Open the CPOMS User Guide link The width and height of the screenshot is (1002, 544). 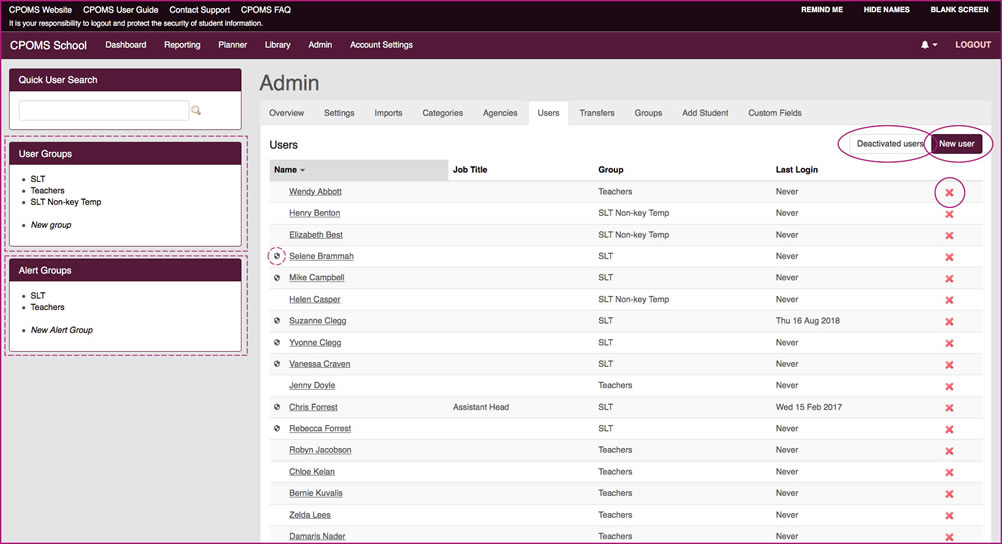point(121,10)
